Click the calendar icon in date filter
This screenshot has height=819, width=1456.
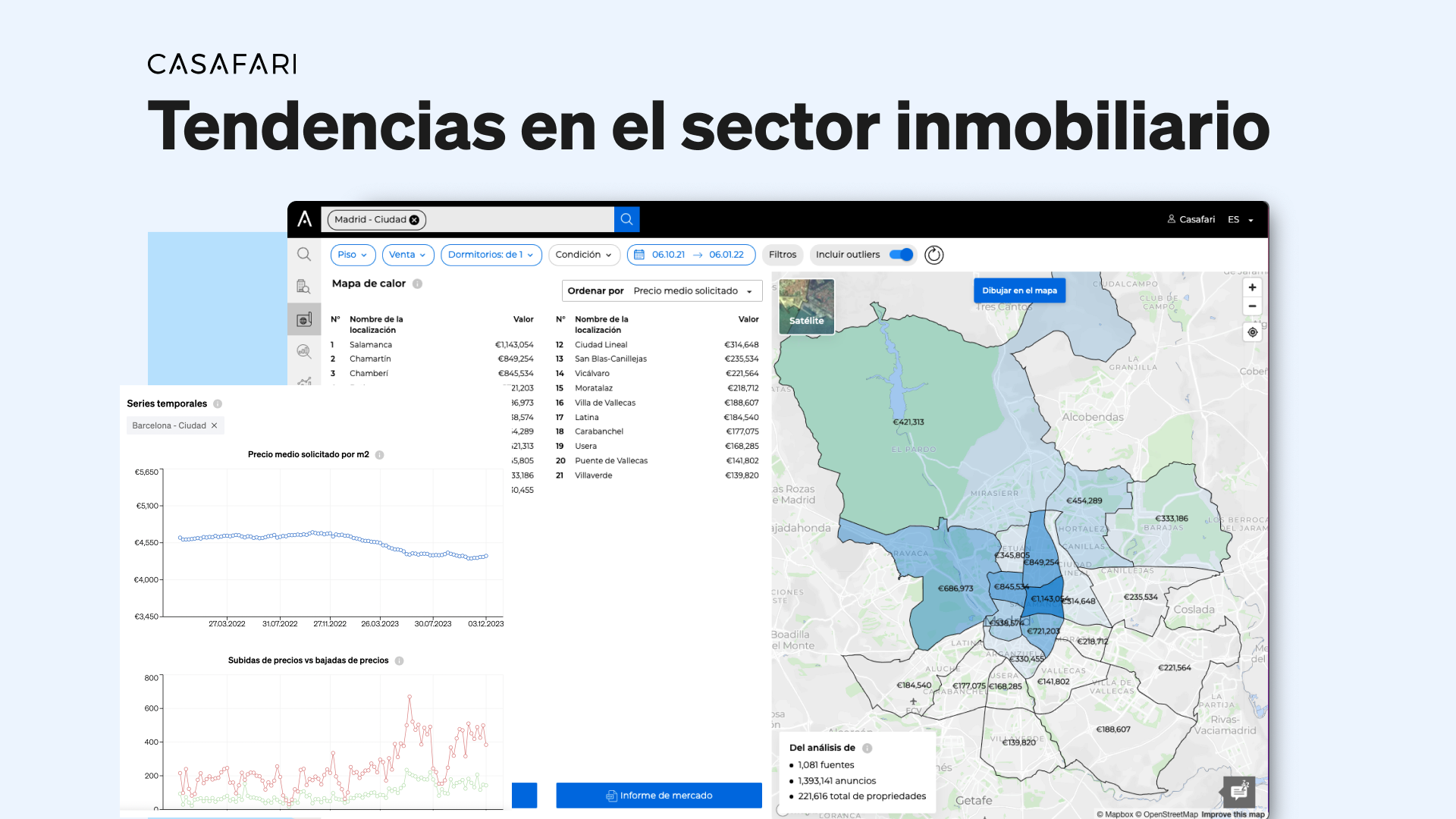pyautogui.click(x=639, y=255)
